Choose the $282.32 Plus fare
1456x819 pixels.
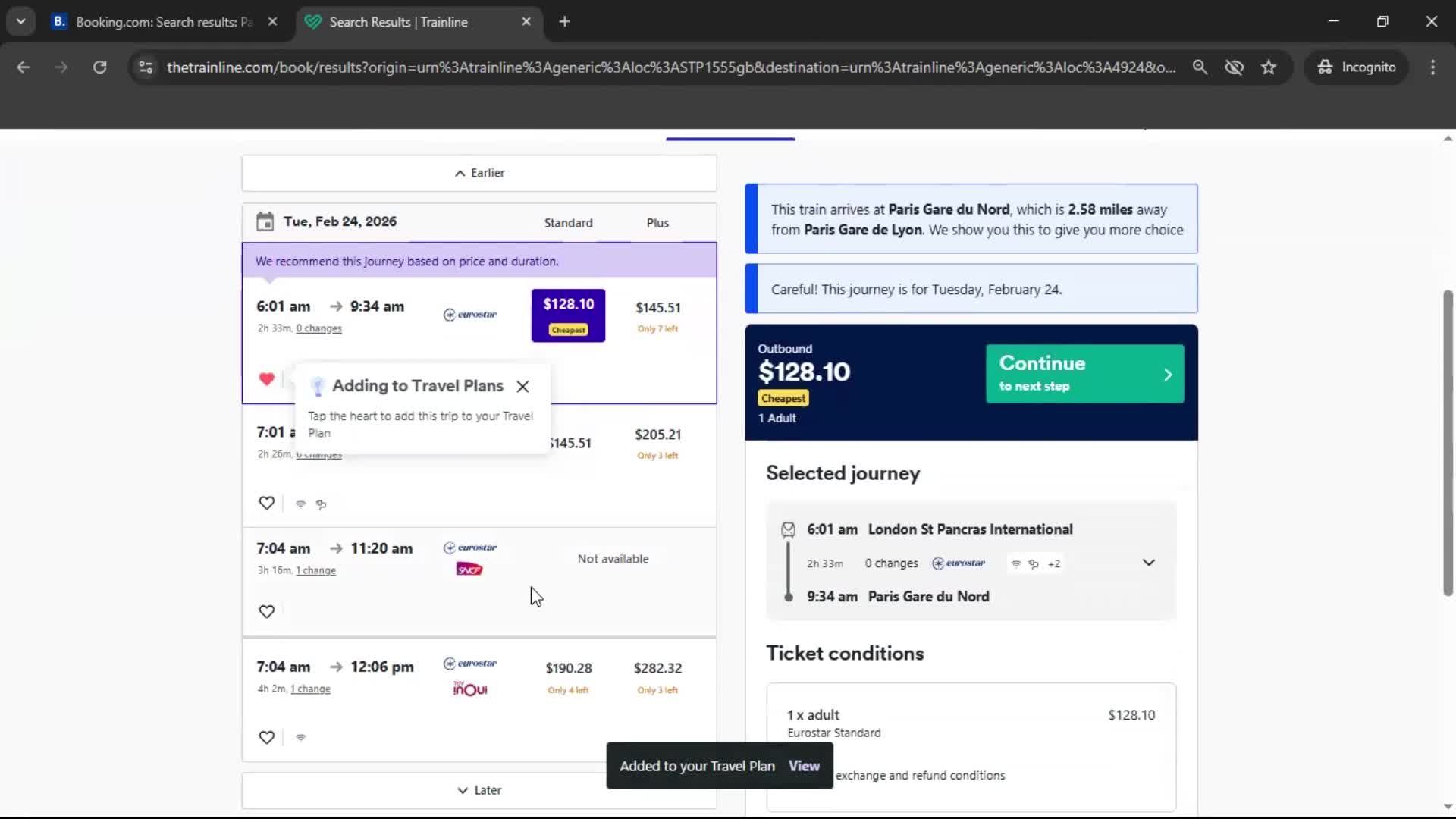[x=657, y=668]
